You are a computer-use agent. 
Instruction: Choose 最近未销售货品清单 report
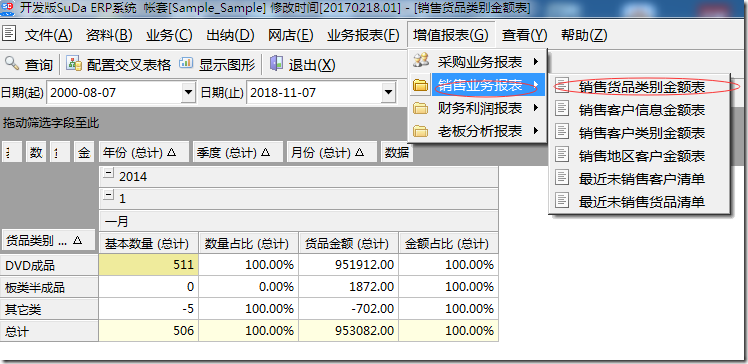click(640, 201)
